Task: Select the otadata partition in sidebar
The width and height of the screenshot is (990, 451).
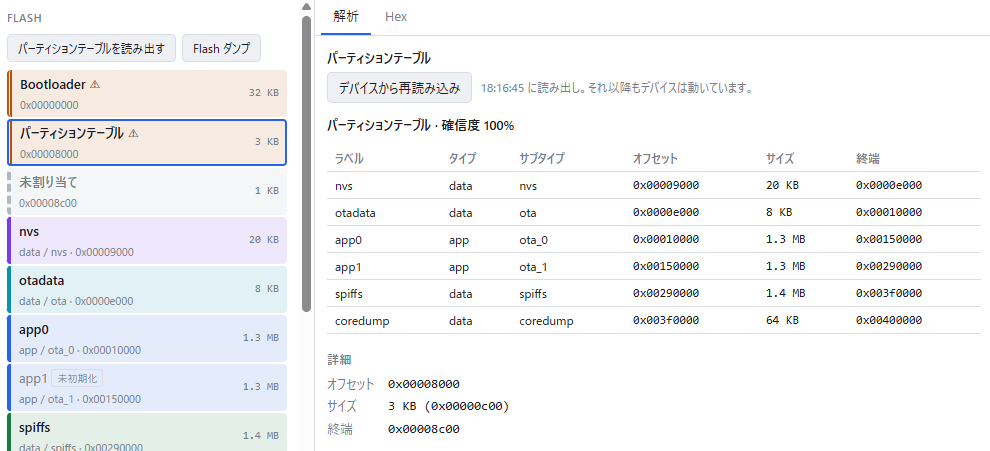Action: (x=146, y=289)
